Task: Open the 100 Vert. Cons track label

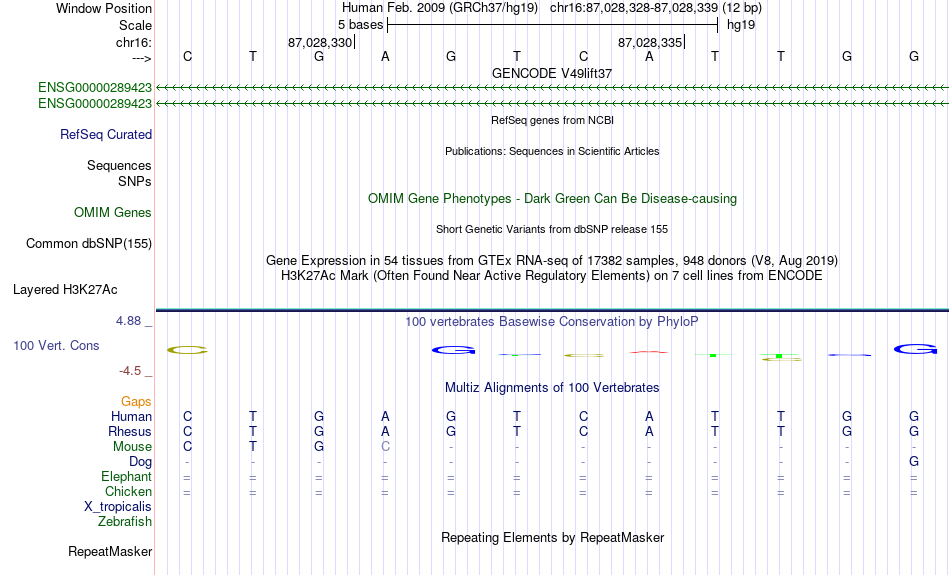Action: (x=56, y=345)
